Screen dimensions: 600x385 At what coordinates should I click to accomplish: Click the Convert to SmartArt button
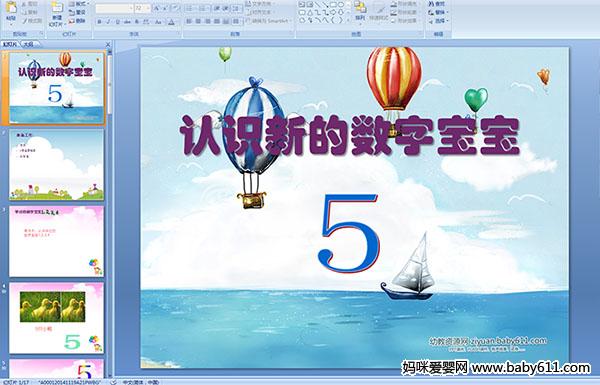[x=269, y=21]
